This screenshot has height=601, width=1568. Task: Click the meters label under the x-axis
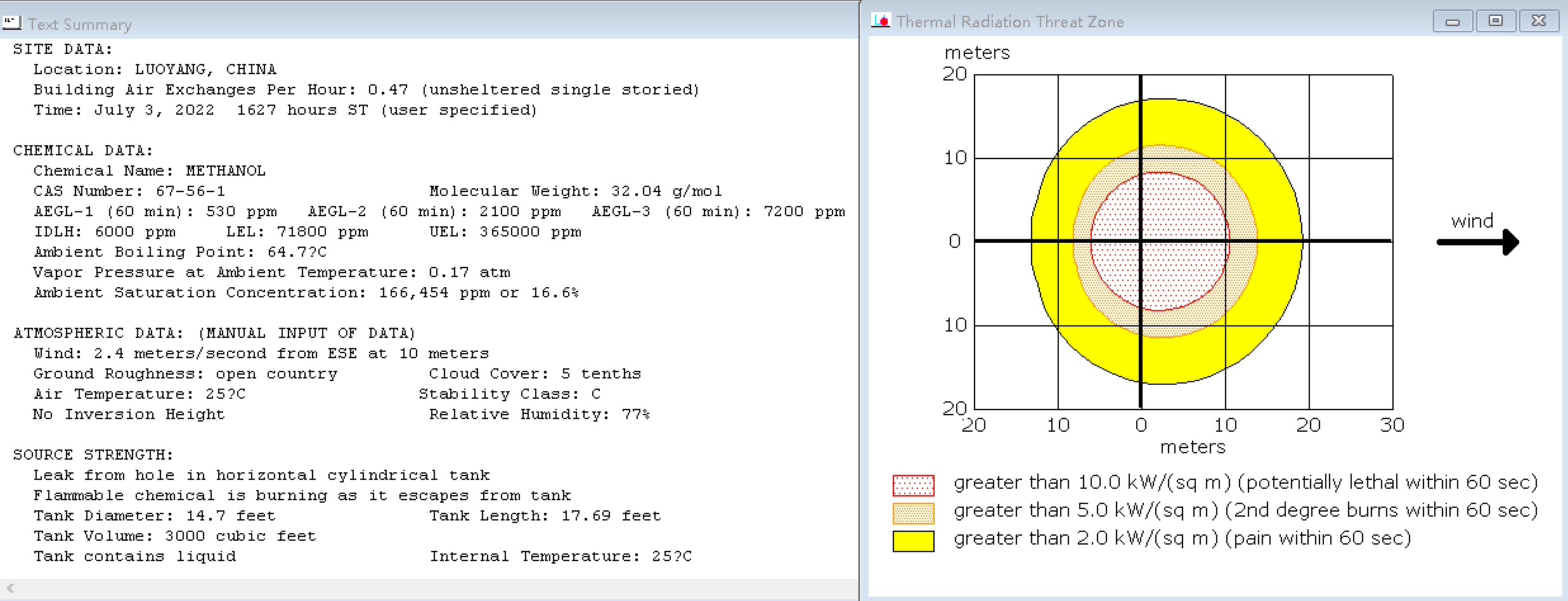[x=1193, y=448]
